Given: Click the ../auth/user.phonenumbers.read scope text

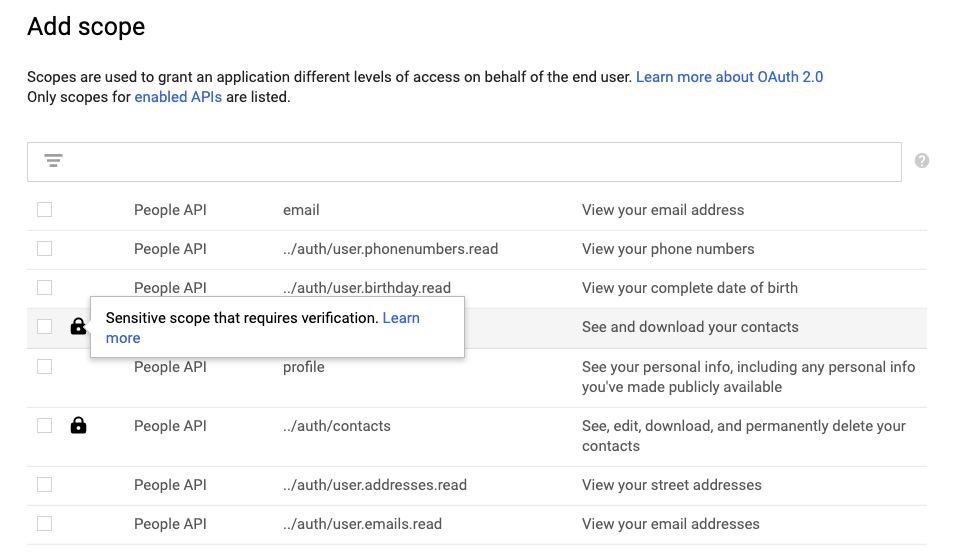Looking at the screenshot, I should [x=390, y=249].
